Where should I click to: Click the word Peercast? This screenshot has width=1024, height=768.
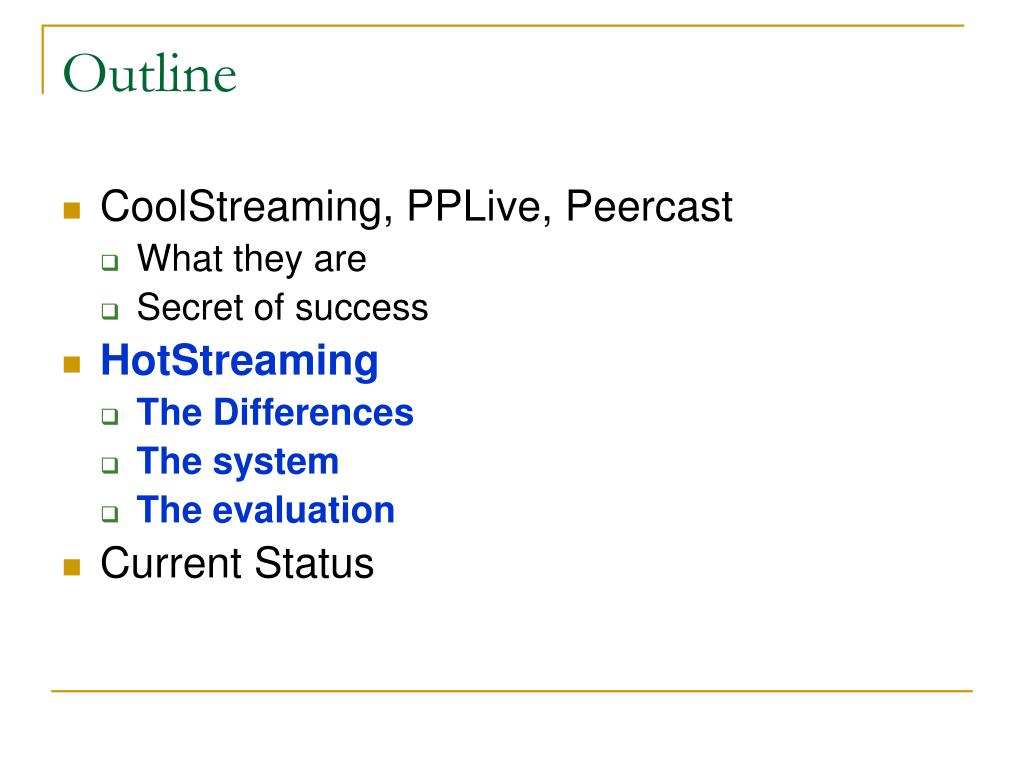(x=649, y=207)
